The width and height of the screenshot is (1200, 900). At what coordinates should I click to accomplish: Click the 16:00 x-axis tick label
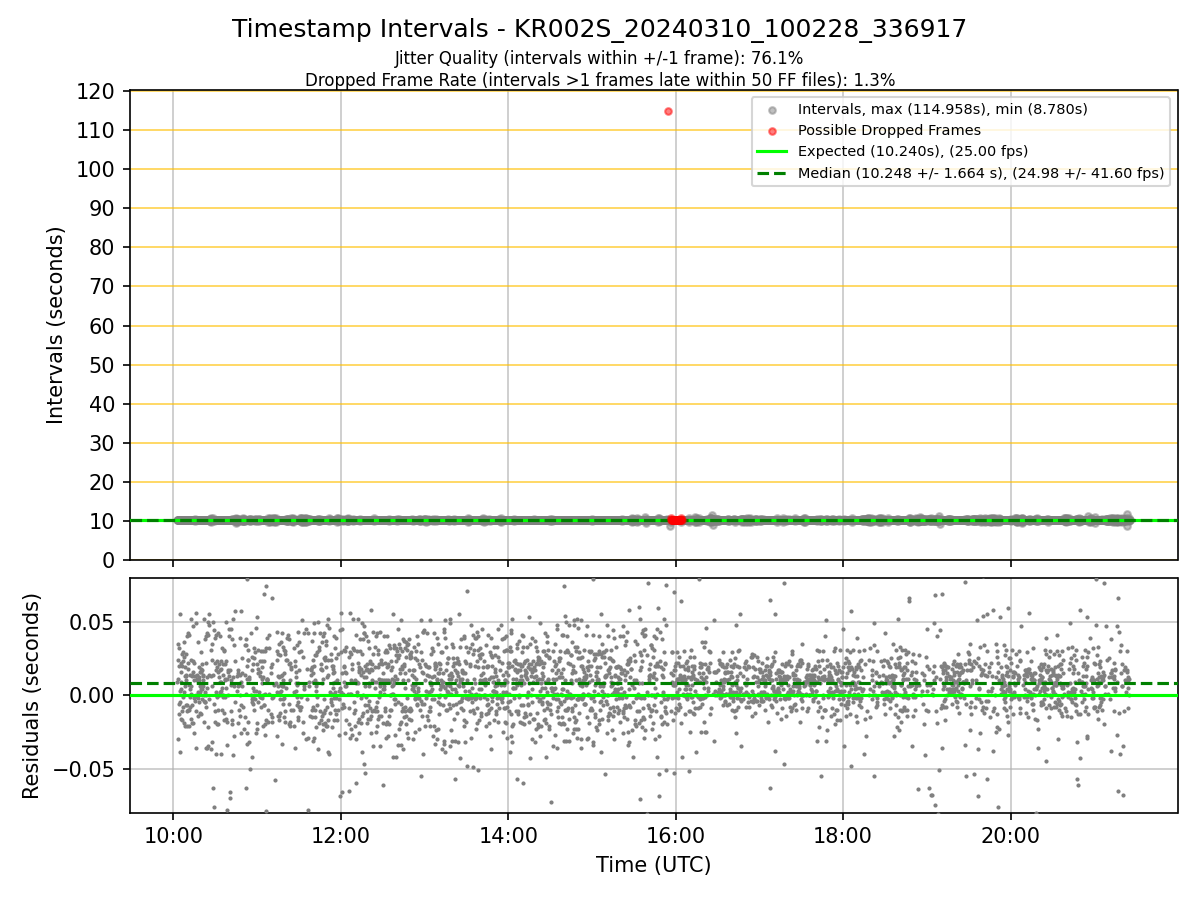pos(675,835)
